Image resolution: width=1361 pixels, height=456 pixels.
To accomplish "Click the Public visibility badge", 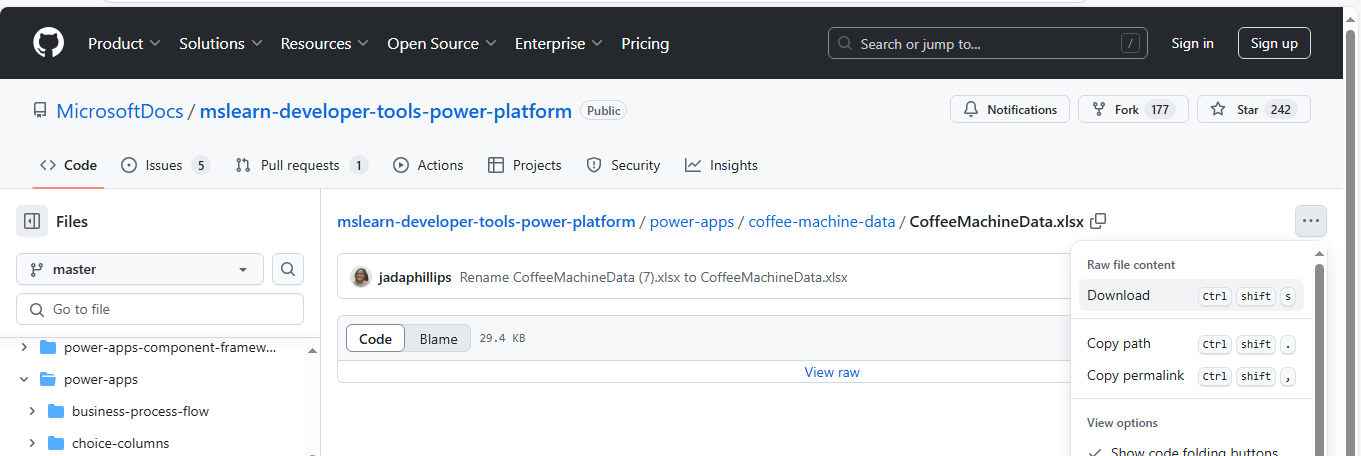I will (x=603, y=111).
